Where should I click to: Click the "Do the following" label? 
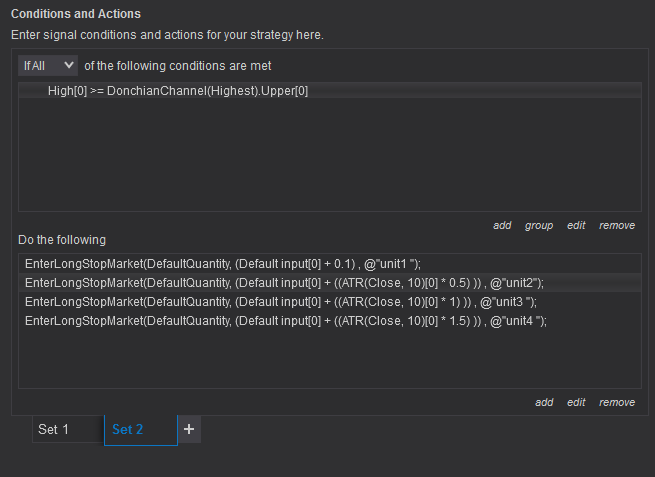coord(62,240)
